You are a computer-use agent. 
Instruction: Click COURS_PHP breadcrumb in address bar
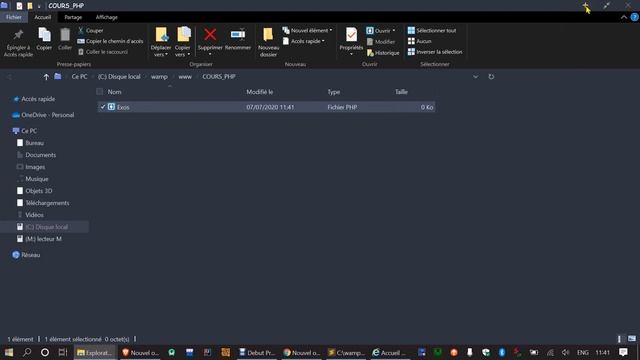pyautogui.click(x=219, y=77)
